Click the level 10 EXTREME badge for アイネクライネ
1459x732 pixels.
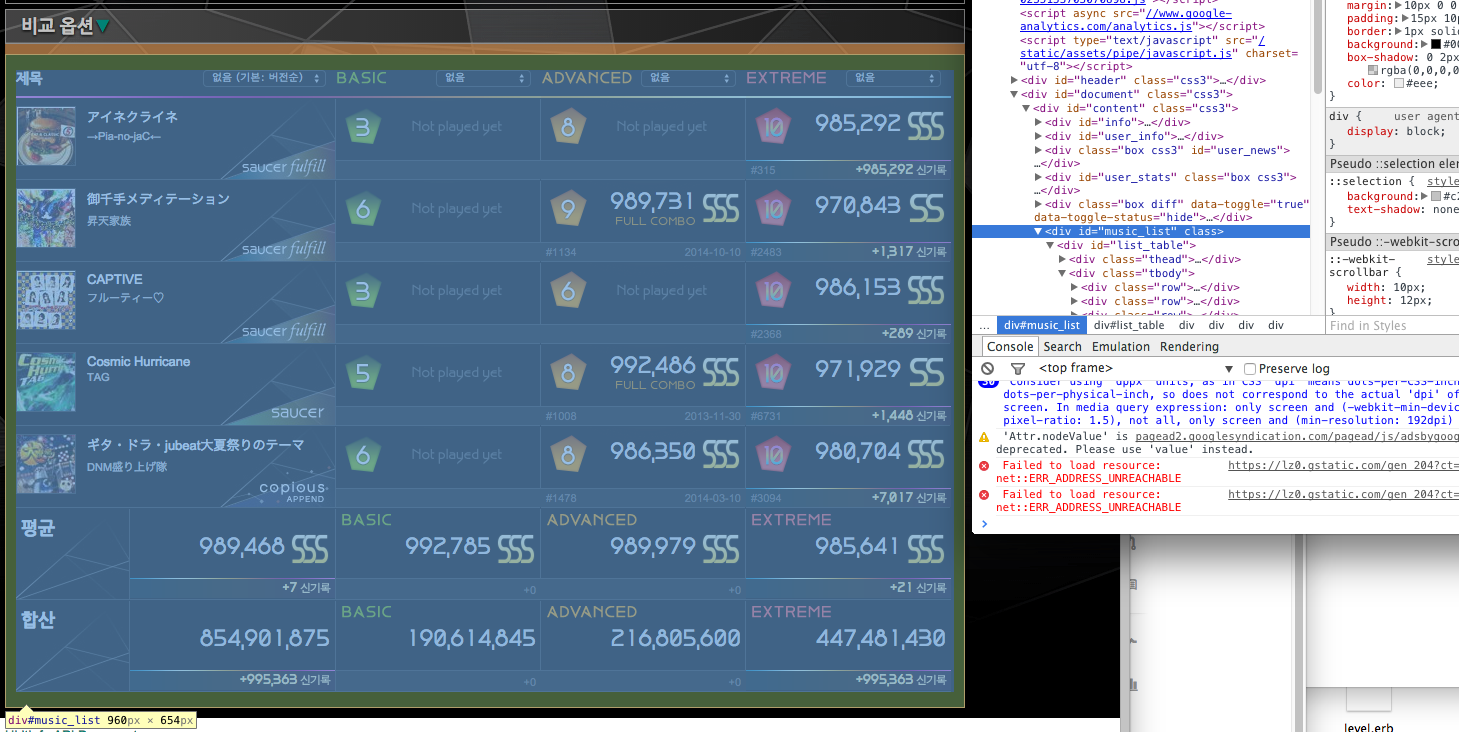point(772,127)
